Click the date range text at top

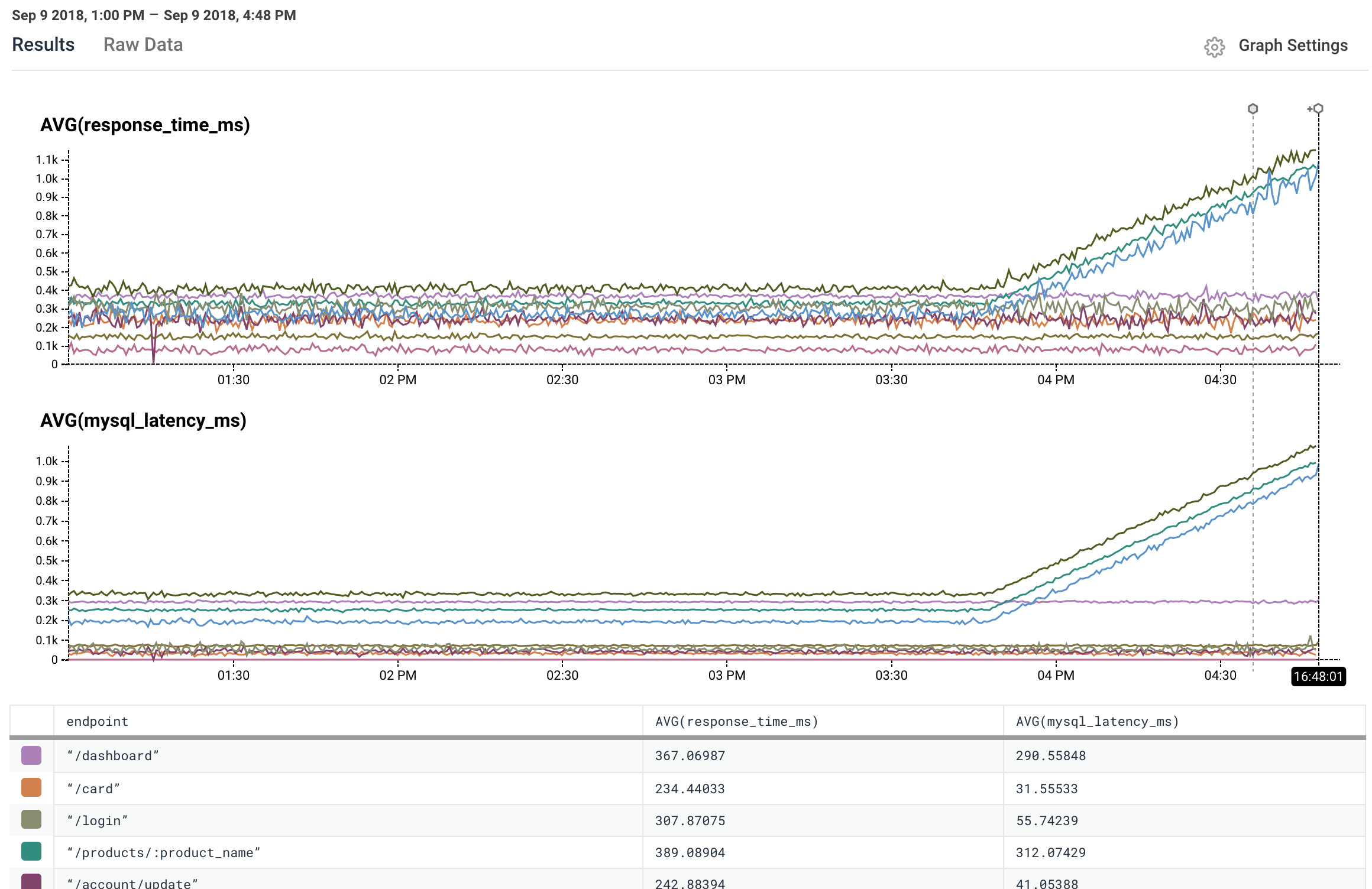click(x=154, y=15)
